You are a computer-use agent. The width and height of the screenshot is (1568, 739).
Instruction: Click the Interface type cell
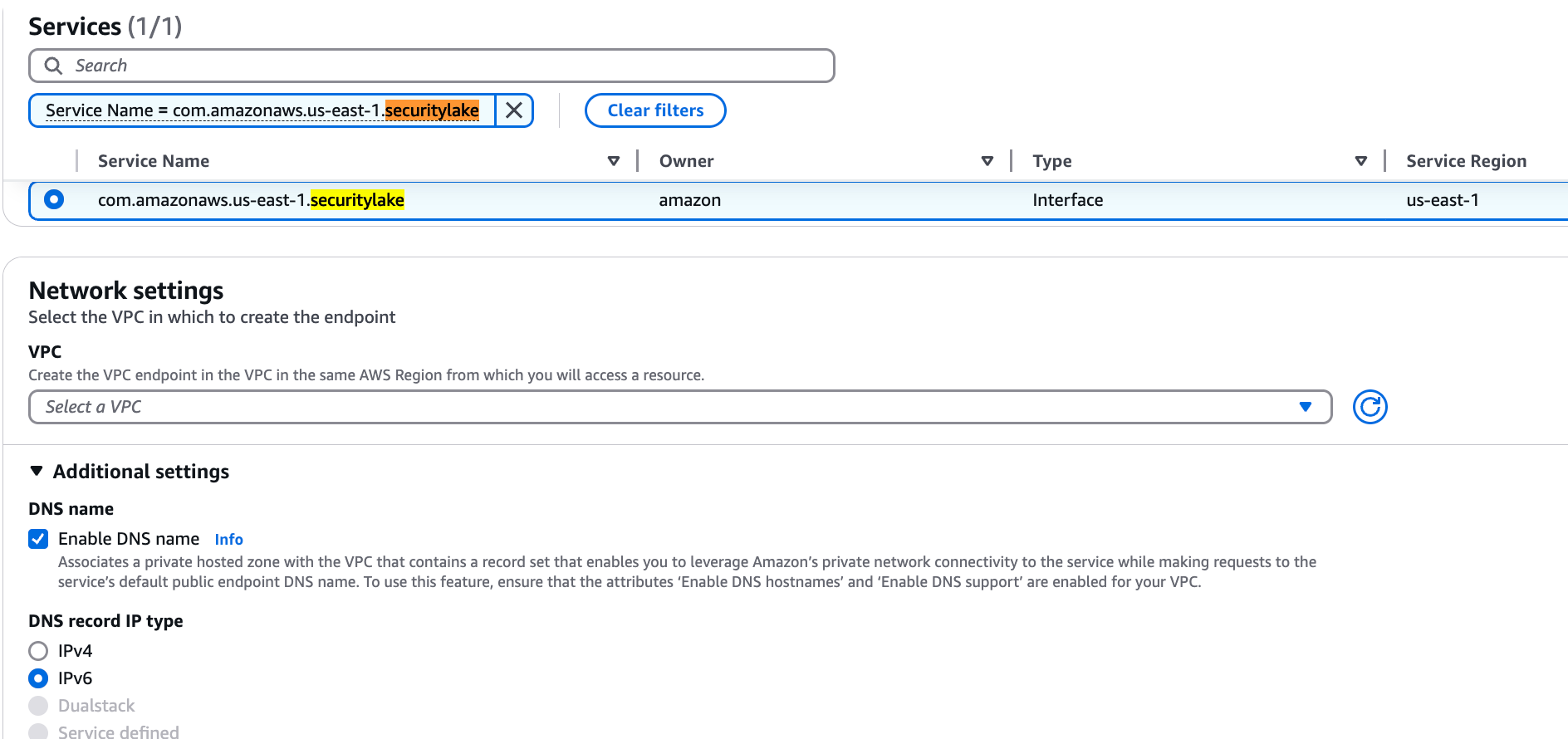click(1067, 200)
